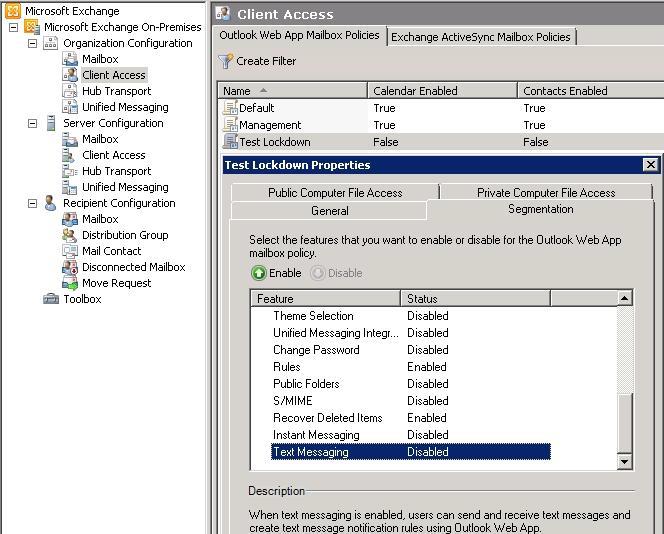Click the Organization Configuration Mailbox icon
Screen dimensions: 664x534
70,59
